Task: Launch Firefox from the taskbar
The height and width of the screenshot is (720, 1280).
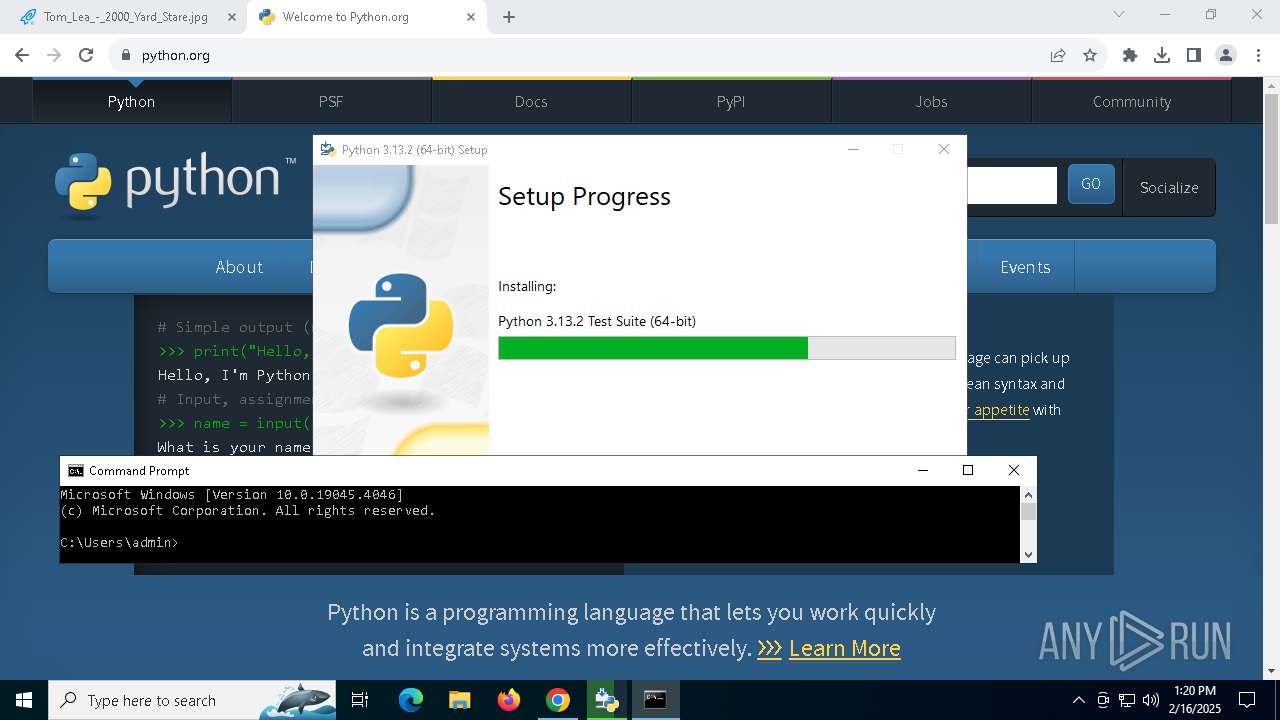Action: [x=509, y=700]
